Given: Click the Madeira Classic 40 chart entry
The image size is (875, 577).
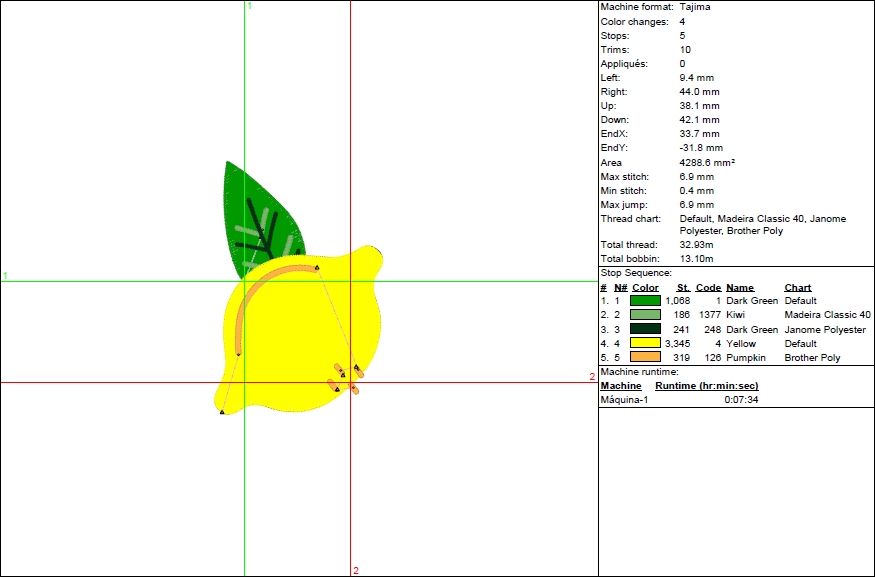Looking at the screenshot, I should click(827, 315).
